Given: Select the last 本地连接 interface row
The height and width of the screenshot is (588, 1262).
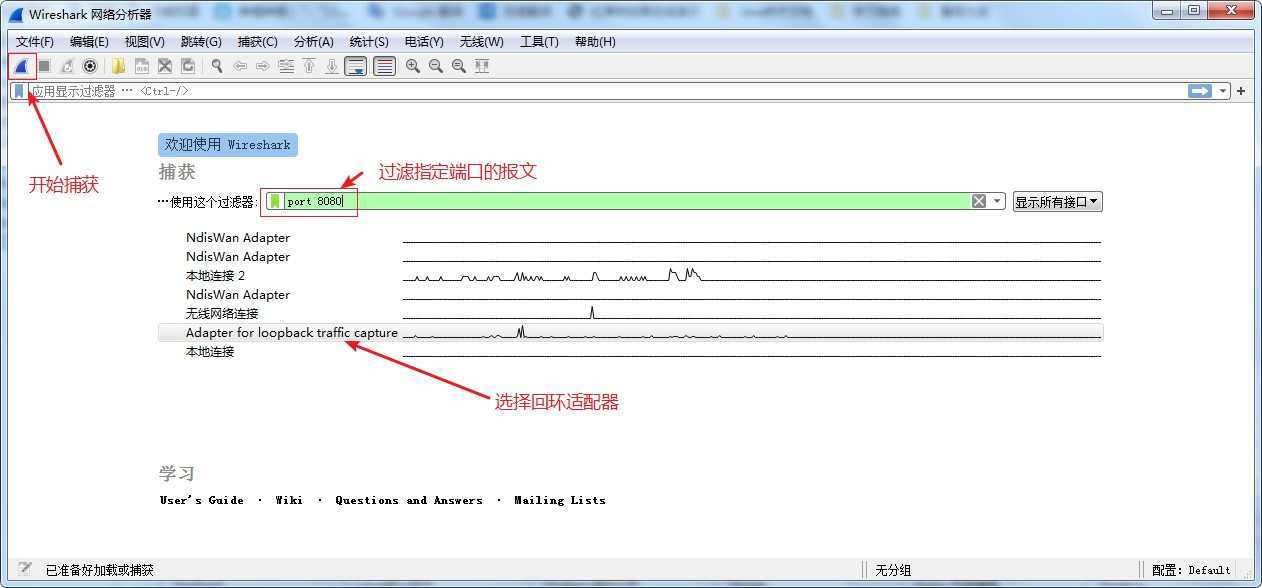Looking at the screenshot, I should pyautogui.click(x=630, y=352).
